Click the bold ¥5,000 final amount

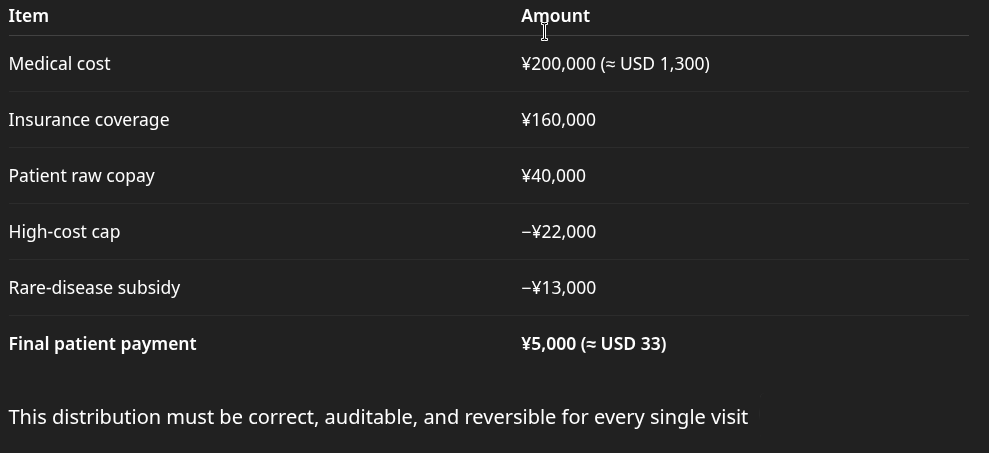[x=548, y=344]
